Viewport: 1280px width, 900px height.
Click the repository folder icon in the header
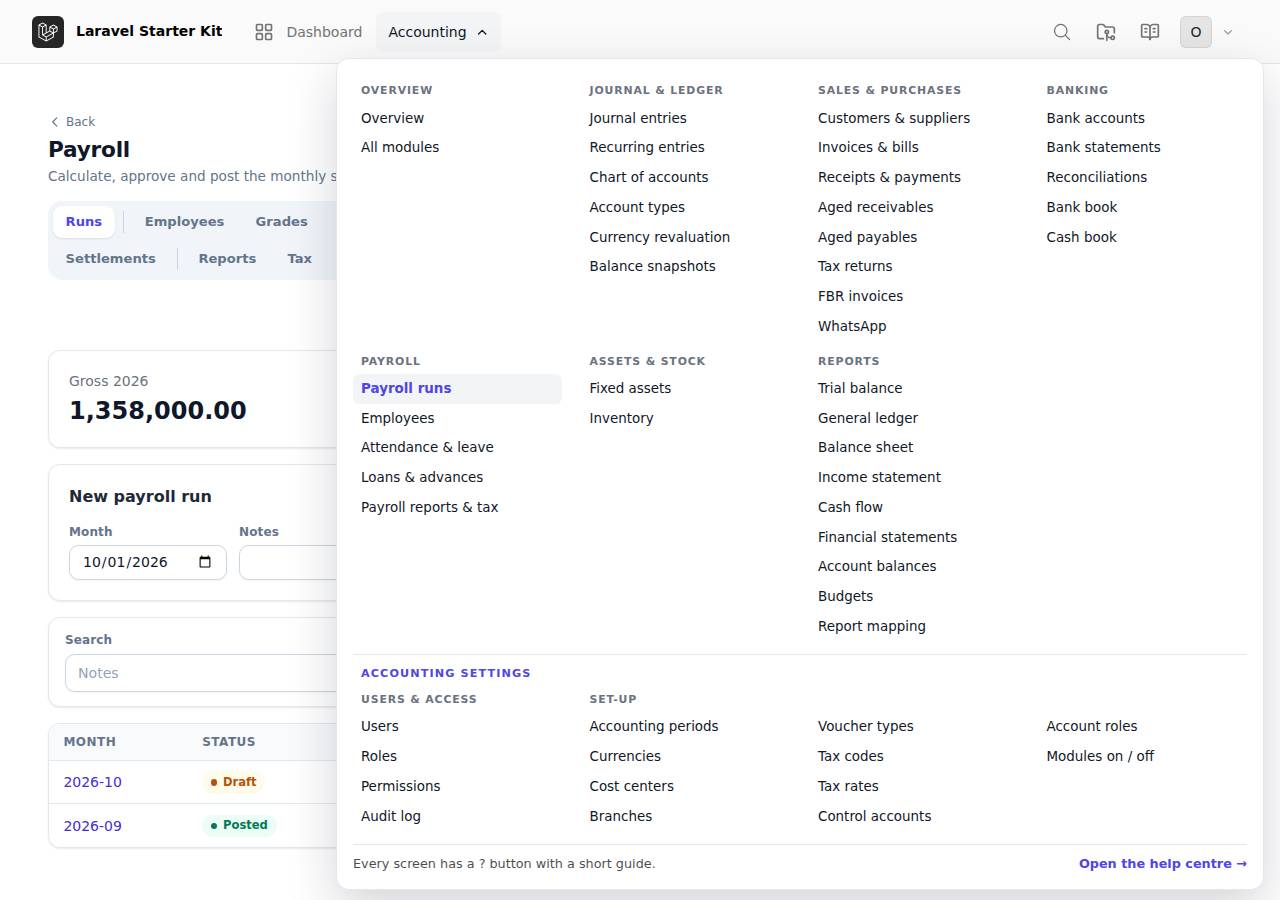tap(1106, 32)
